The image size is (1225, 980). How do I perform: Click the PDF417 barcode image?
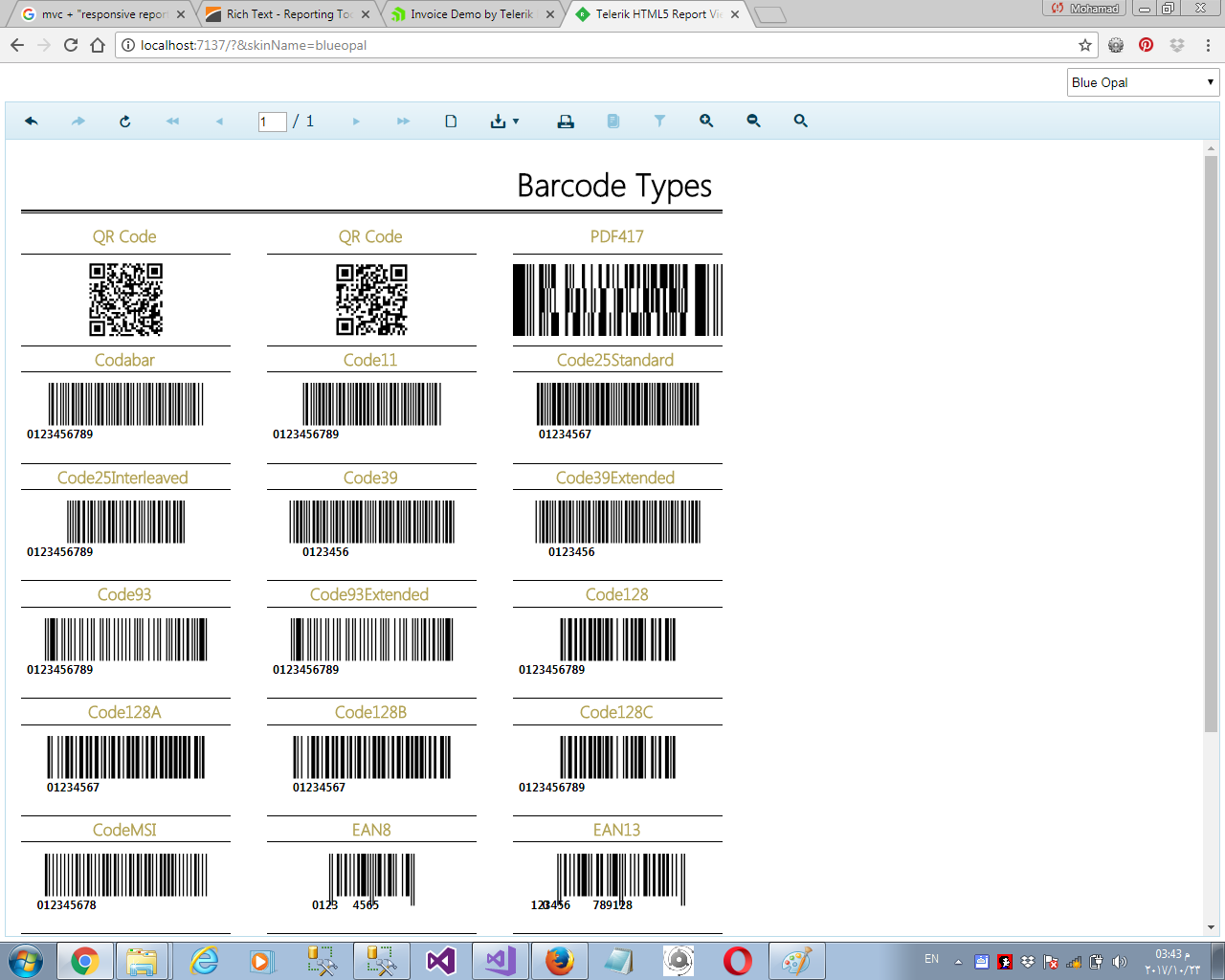(x=617, y=300)
